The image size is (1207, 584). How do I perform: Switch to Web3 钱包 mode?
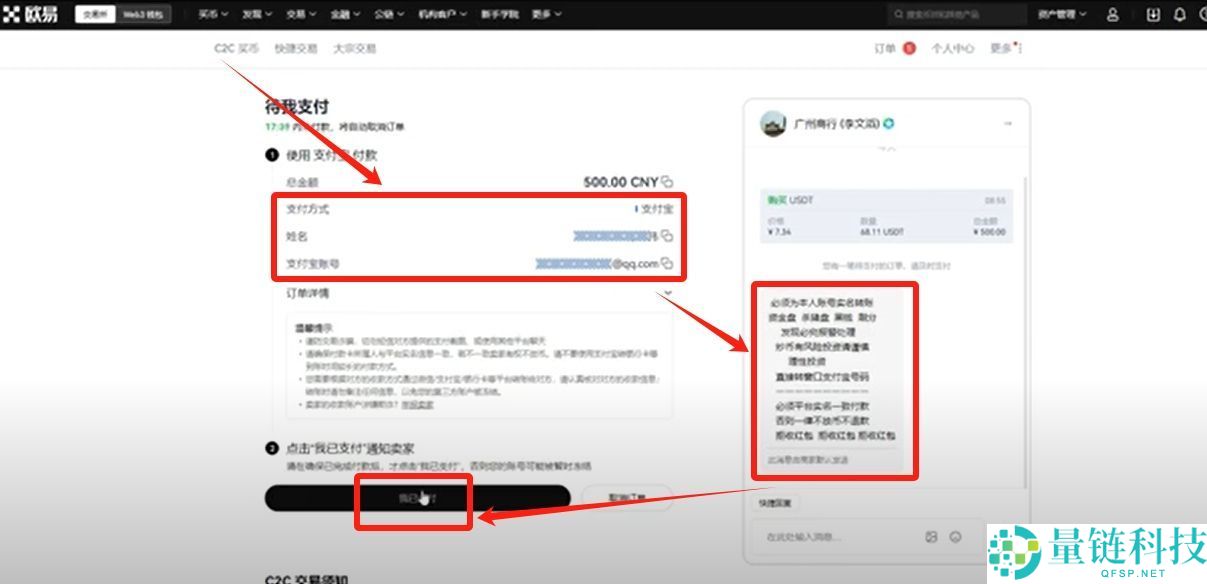pos(144,14)
